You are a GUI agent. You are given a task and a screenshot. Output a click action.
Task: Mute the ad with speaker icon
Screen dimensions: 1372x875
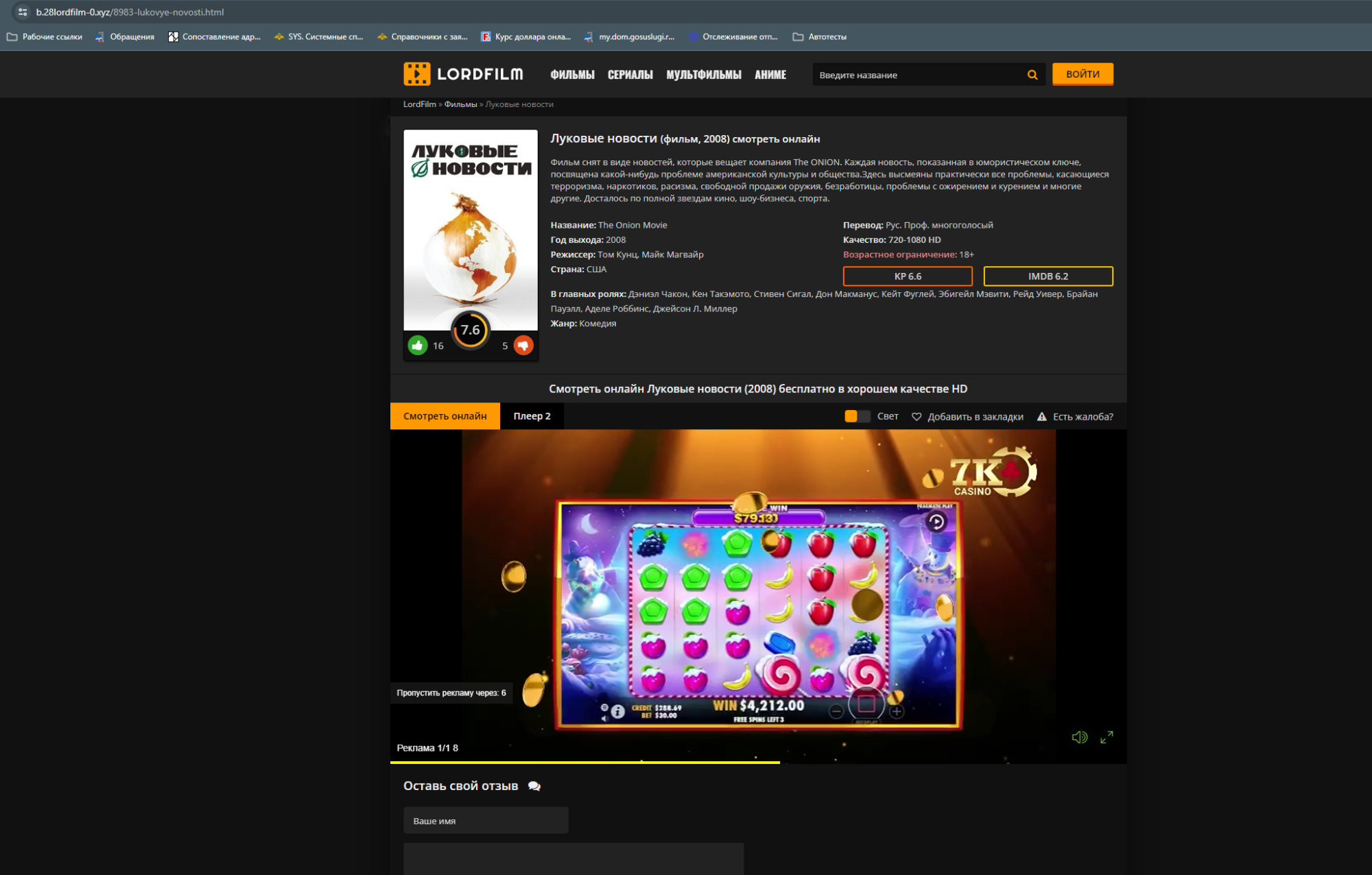click(x=1079, y=737)
